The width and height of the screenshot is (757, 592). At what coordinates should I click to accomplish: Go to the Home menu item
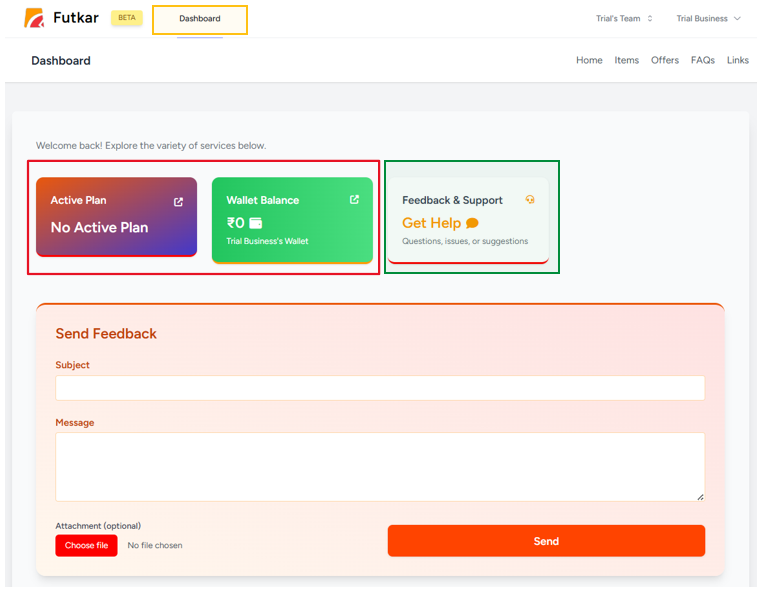[x=589, y=60]
